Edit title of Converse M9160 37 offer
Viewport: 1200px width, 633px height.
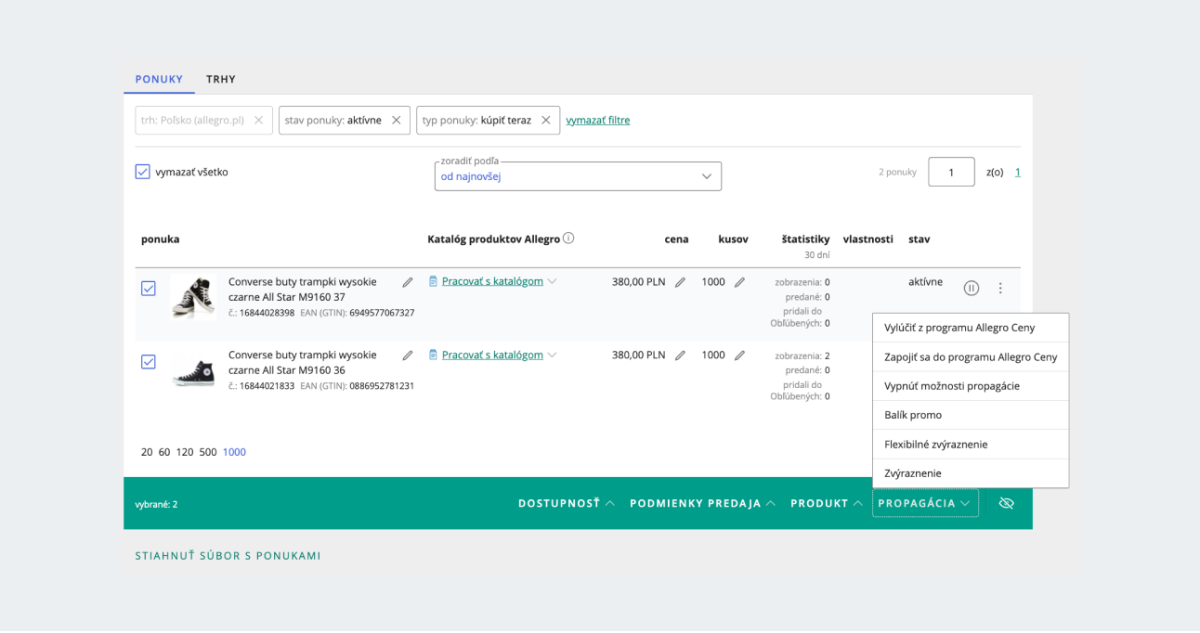pyautogui.click(x=407, y=283)
